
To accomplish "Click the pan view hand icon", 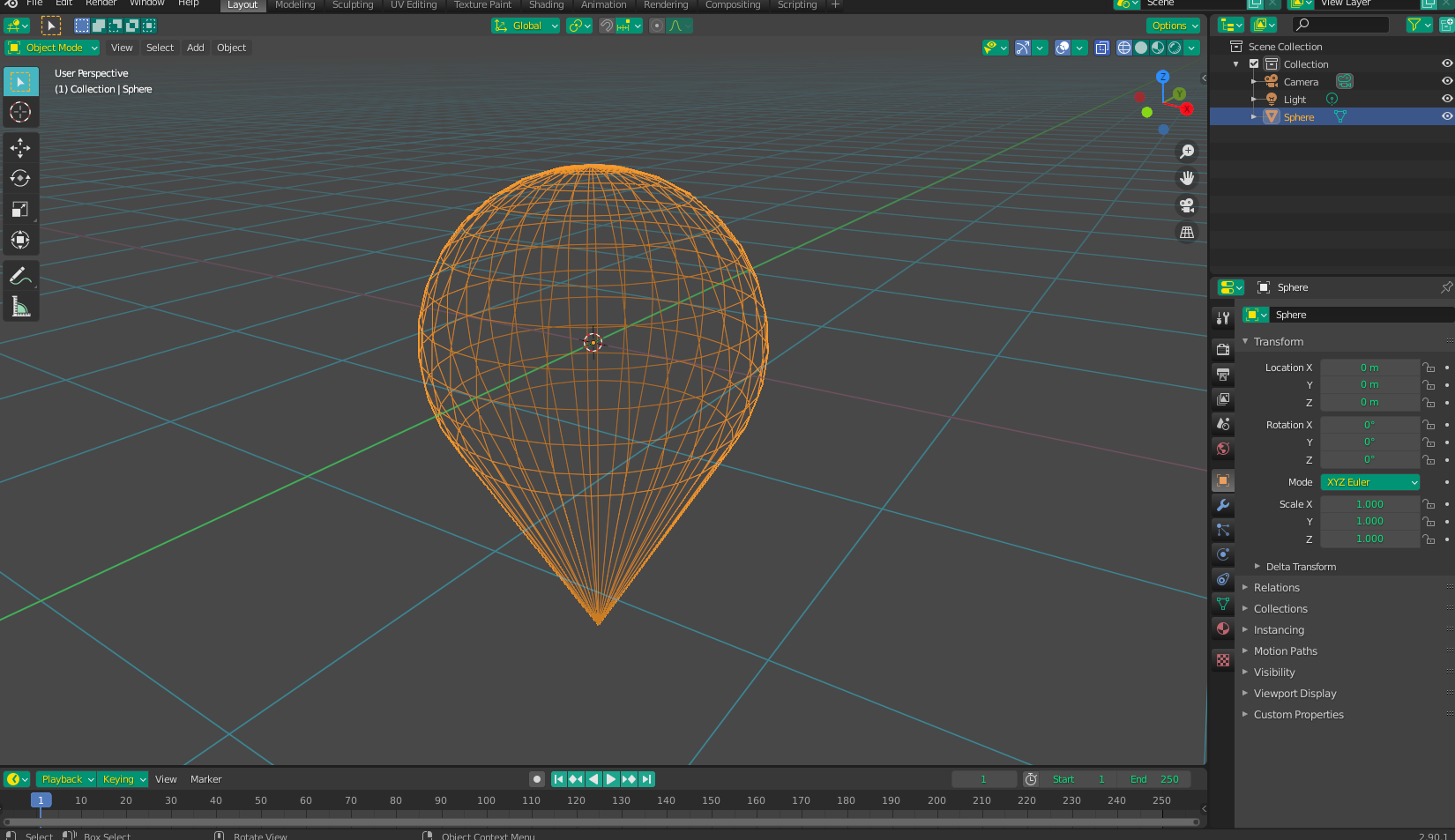I will (x=1187, y=178).
